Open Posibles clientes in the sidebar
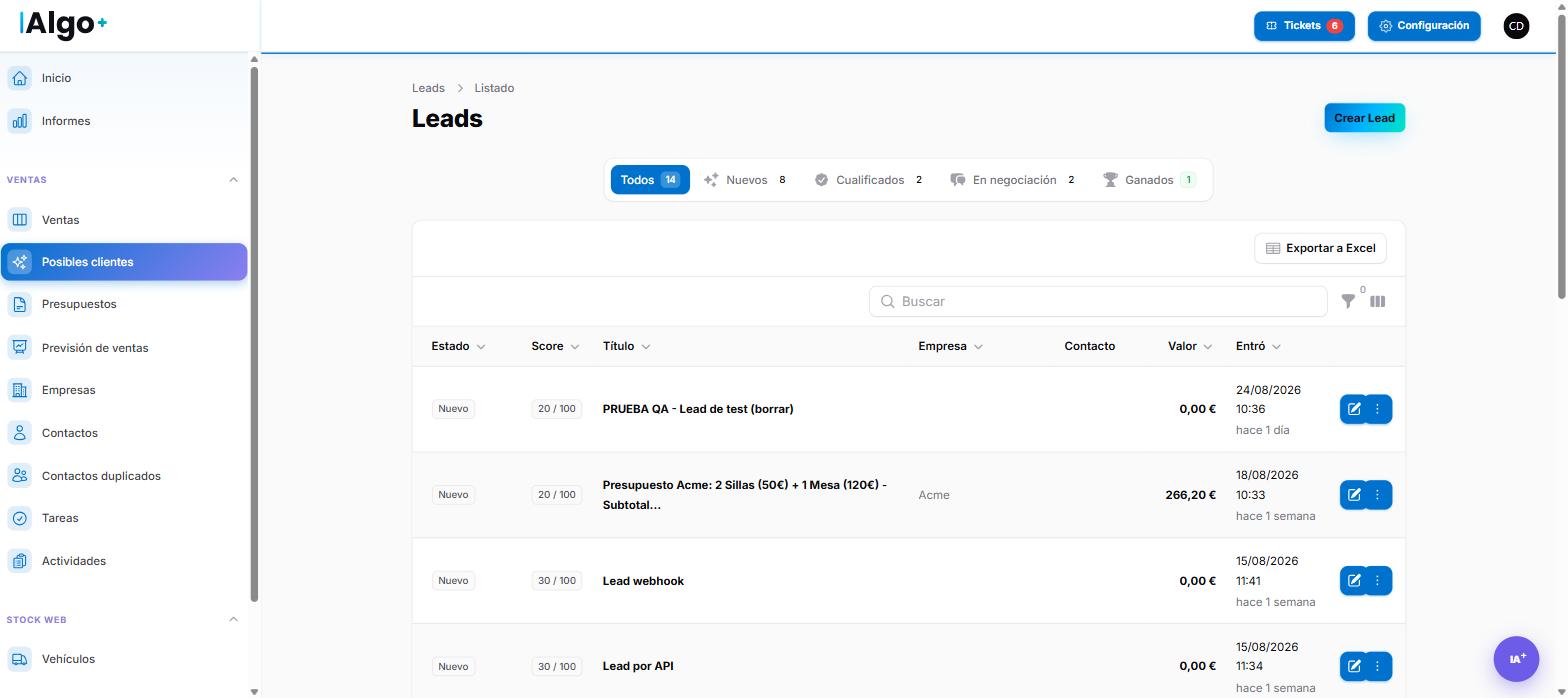 click(x=124, y=262)
